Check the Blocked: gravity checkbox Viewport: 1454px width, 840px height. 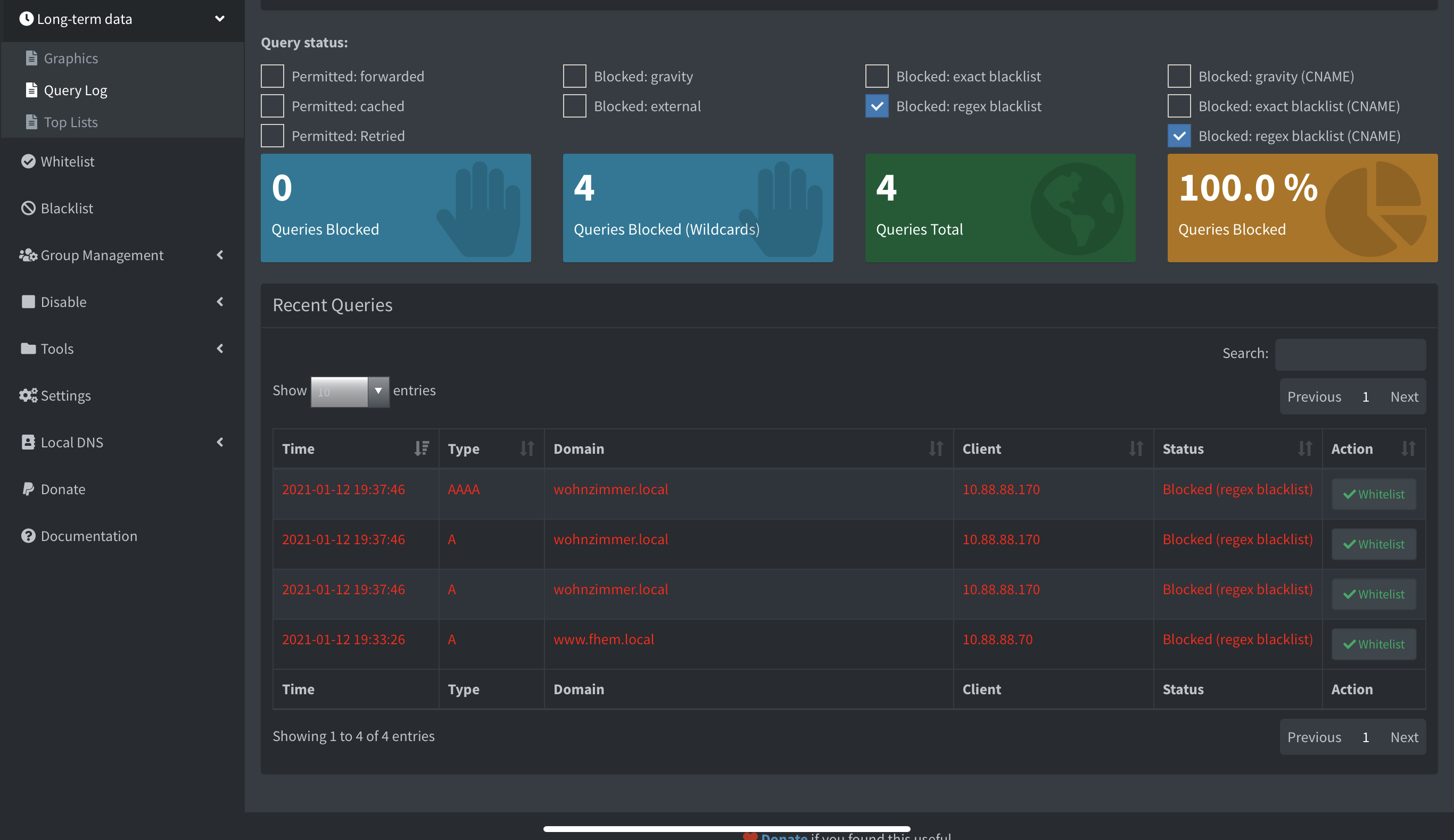574,76
